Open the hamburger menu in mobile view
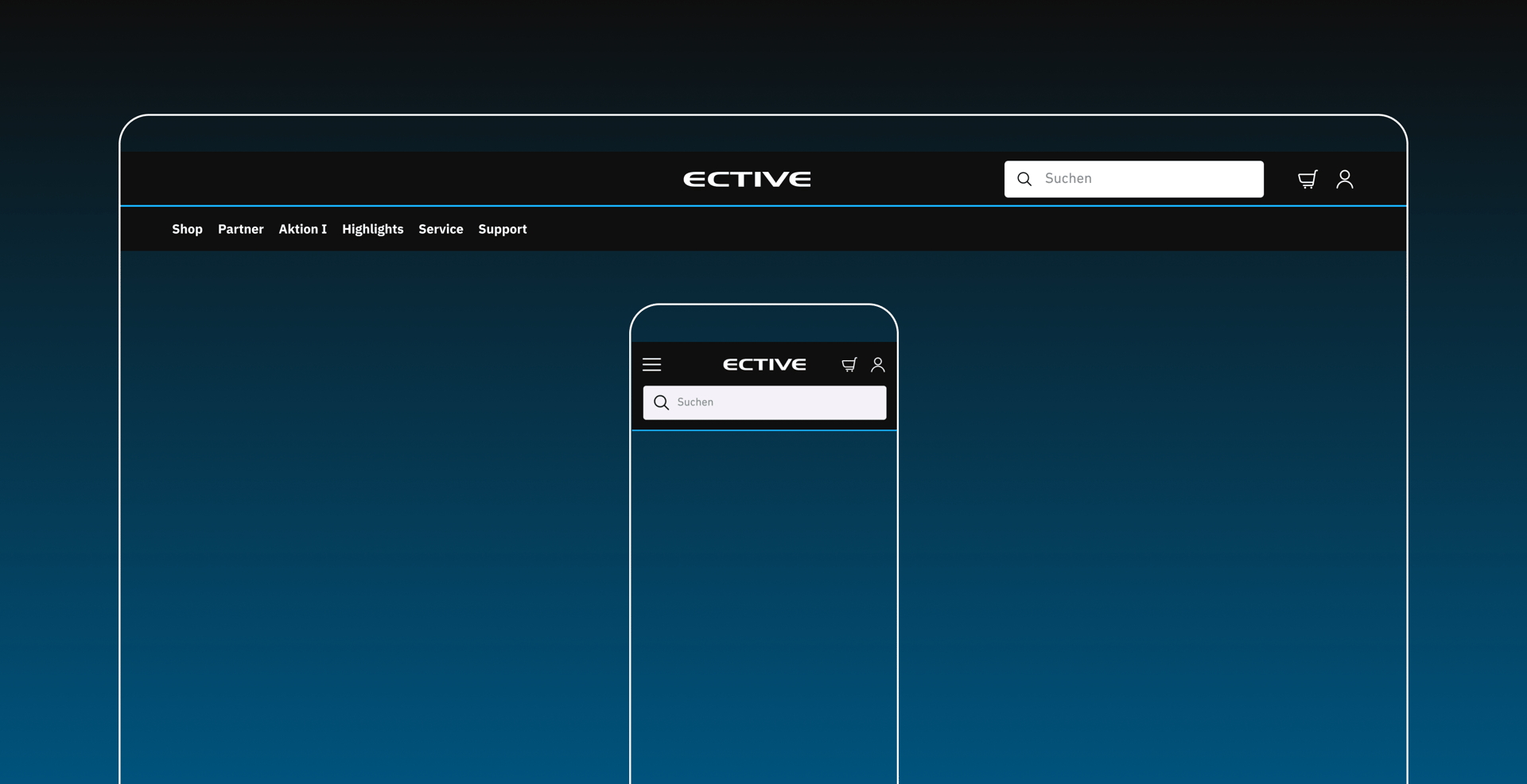 coord(652,365)
